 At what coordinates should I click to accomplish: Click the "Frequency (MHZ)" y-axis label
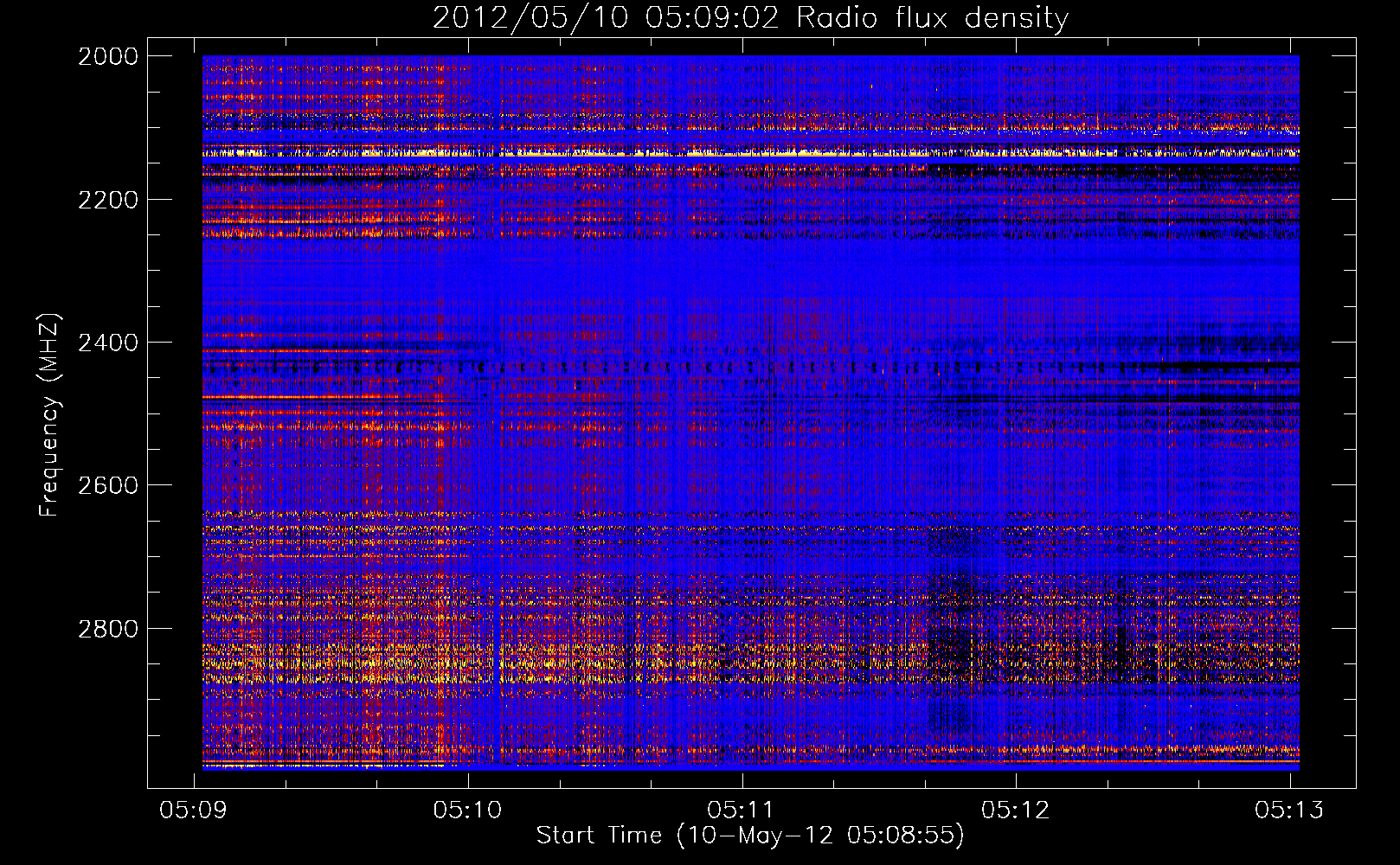49,414
